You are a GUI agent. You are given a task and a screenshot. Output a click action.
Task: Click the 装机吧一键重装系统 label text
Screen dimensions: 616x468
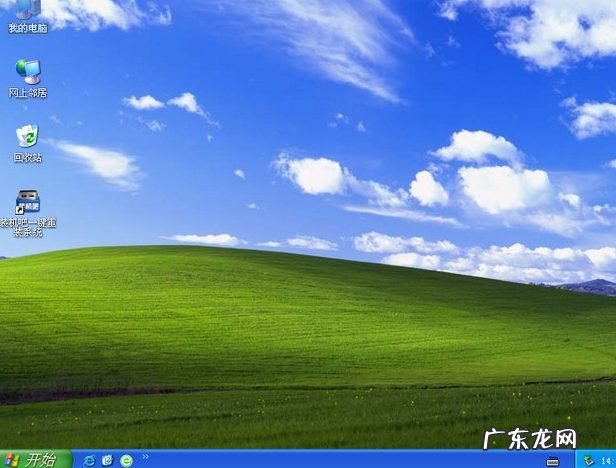27,227
